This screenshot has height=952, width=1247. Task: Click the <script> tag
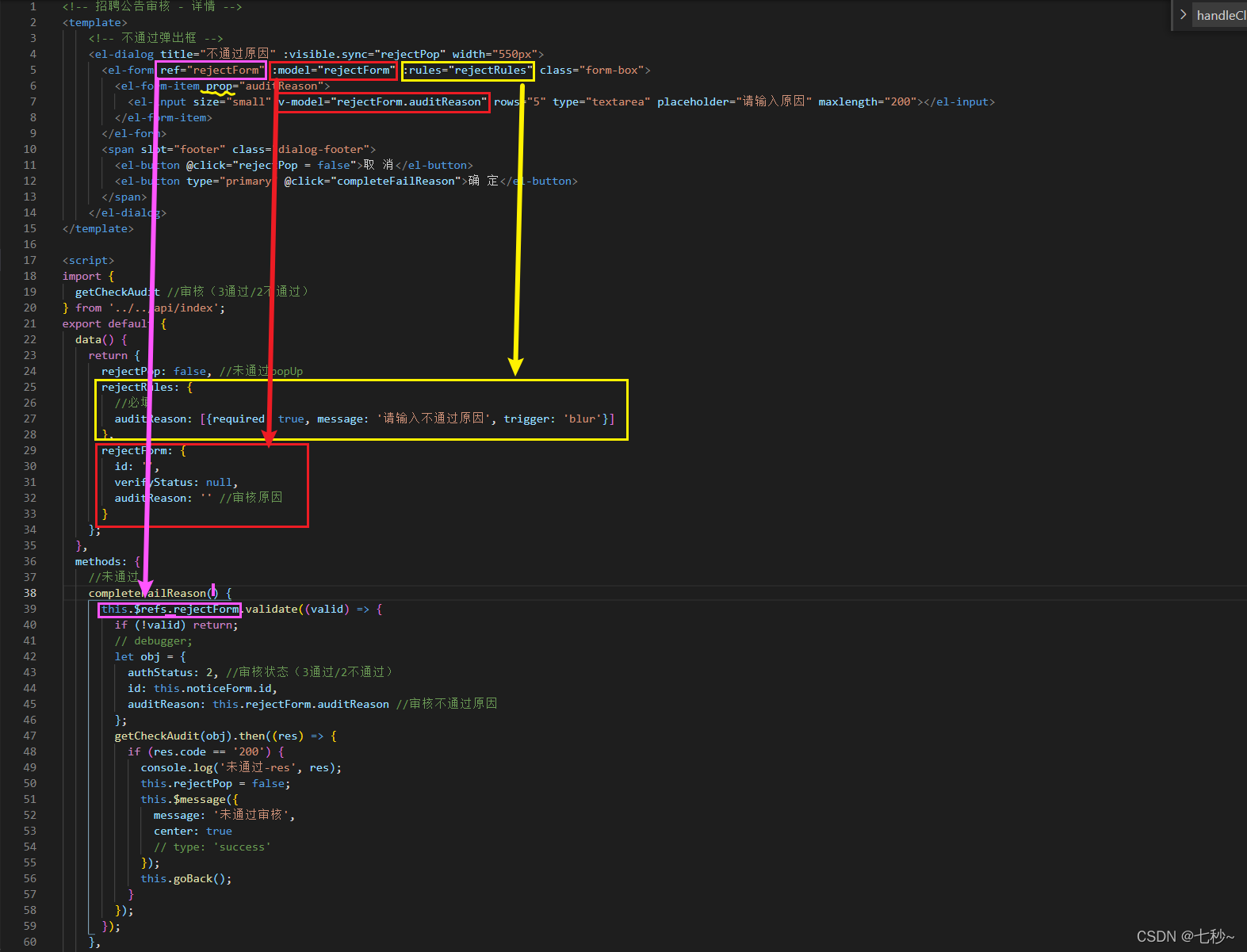(89, 260)
